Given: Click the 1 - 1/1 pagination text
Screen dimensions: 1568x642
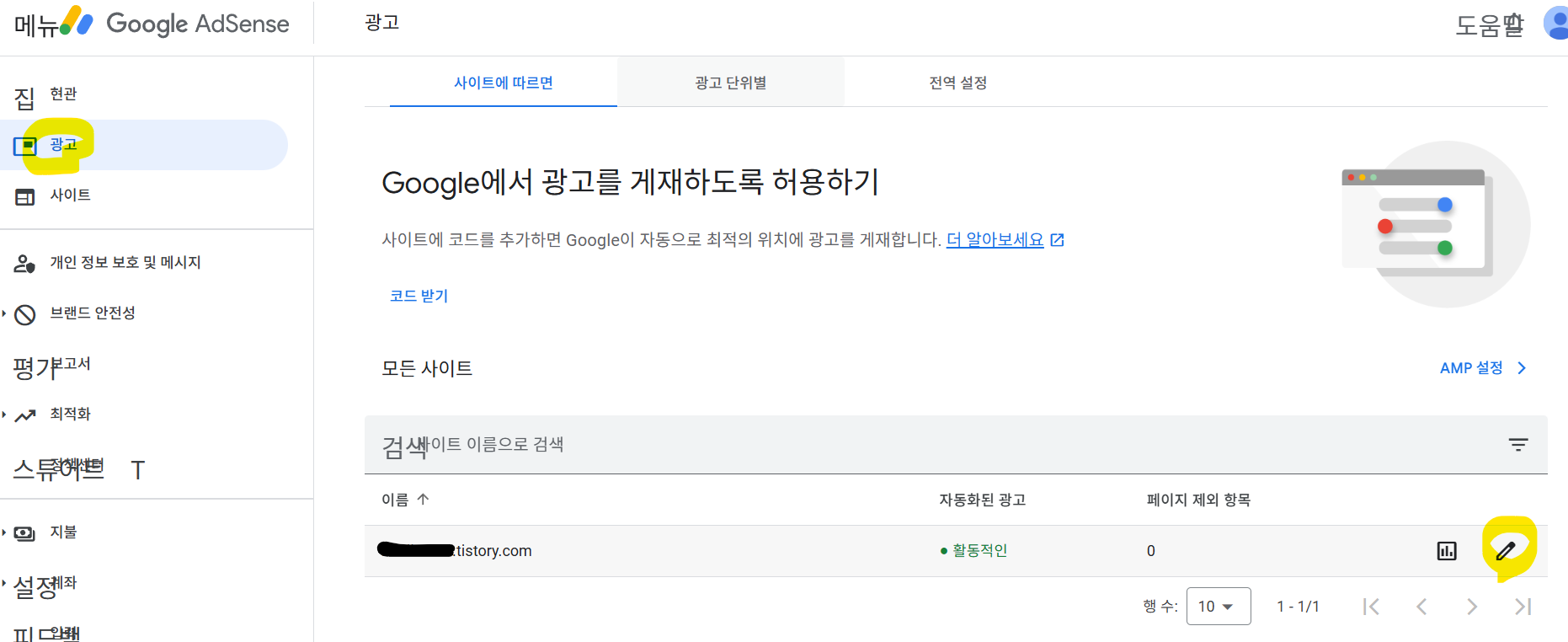Looking at the screenshot, I should tap(1298, 607).
